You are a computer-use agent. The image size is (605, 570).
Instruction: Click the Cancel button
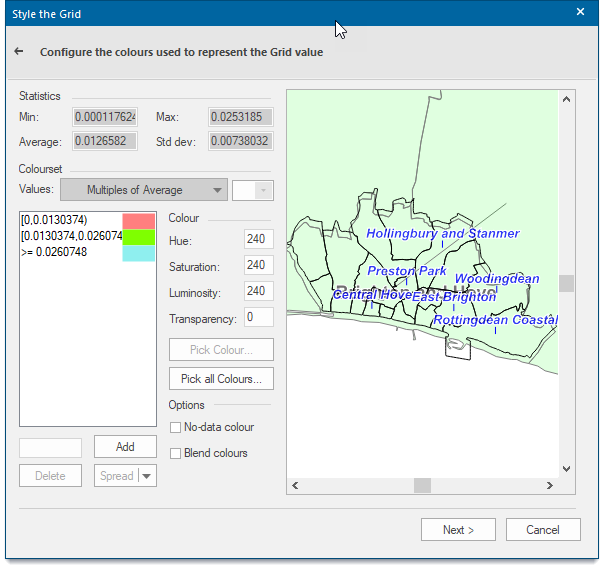[x=543, y=529]
